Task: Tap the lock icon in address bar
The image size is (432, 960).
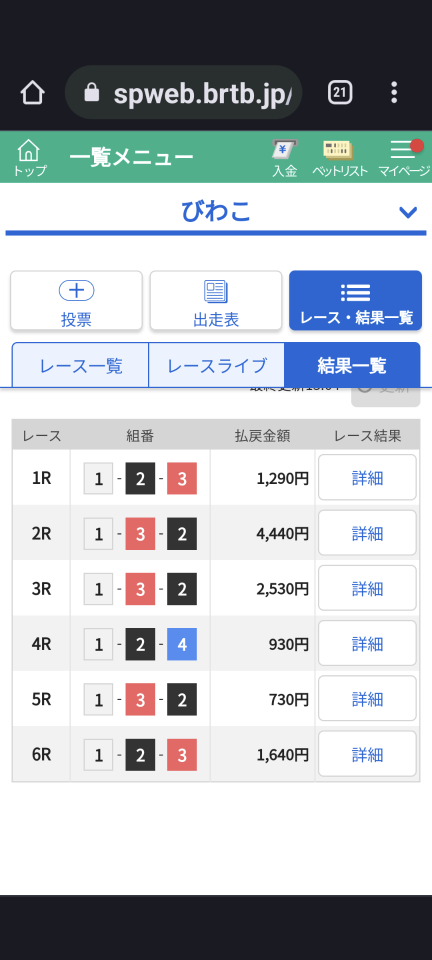Action: click(x=92, y=93)
